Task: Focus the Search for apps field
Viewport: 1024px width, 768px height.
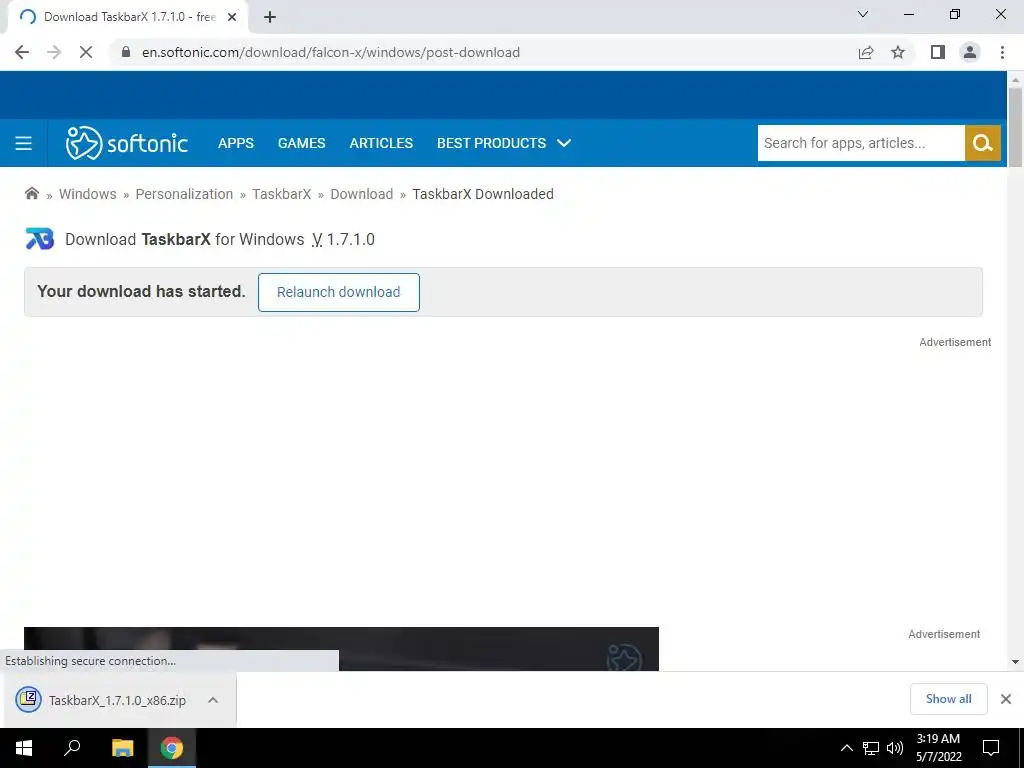Action: (861, 143)
